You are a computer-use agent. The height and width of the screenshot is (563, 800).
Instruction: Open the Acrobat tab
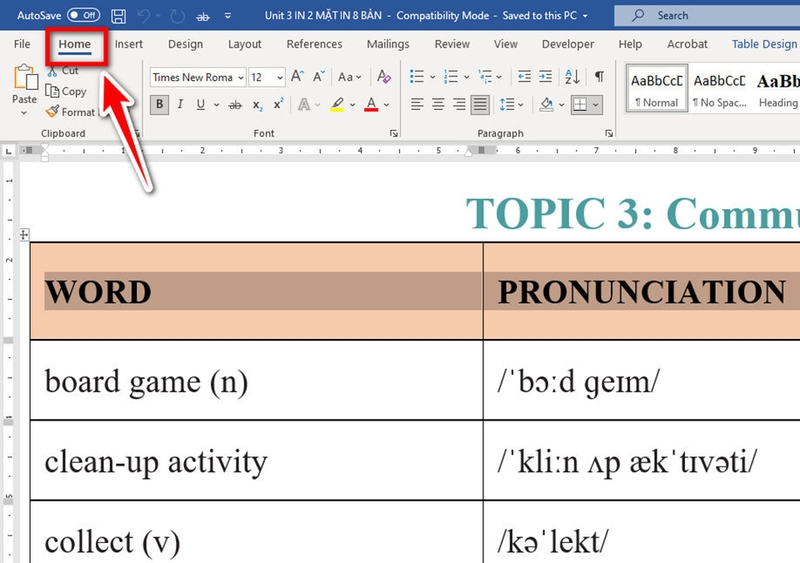(x=687, y=44)
